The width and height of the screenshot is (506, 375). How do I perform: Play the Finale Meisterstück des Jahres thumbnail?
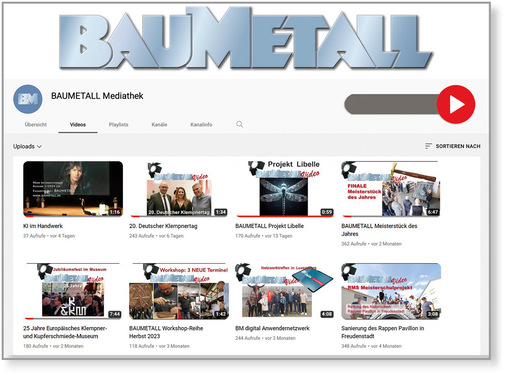coord(391,189)
